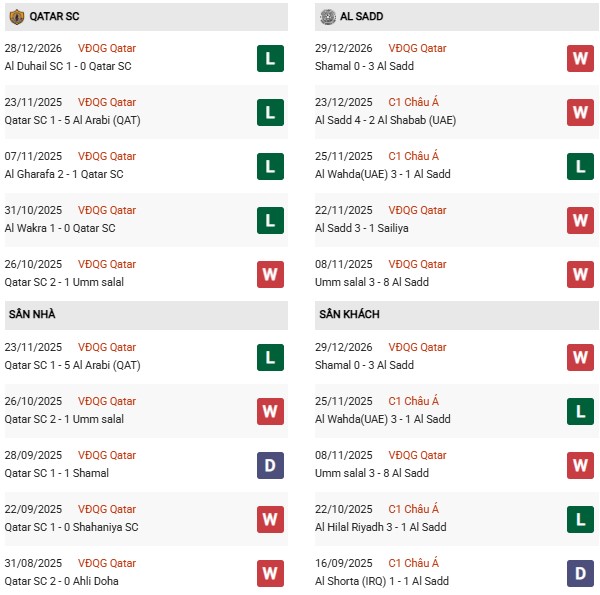Open Al Wakra 1 - 0 Qatar SC match
600x595 pixels.
60,228
